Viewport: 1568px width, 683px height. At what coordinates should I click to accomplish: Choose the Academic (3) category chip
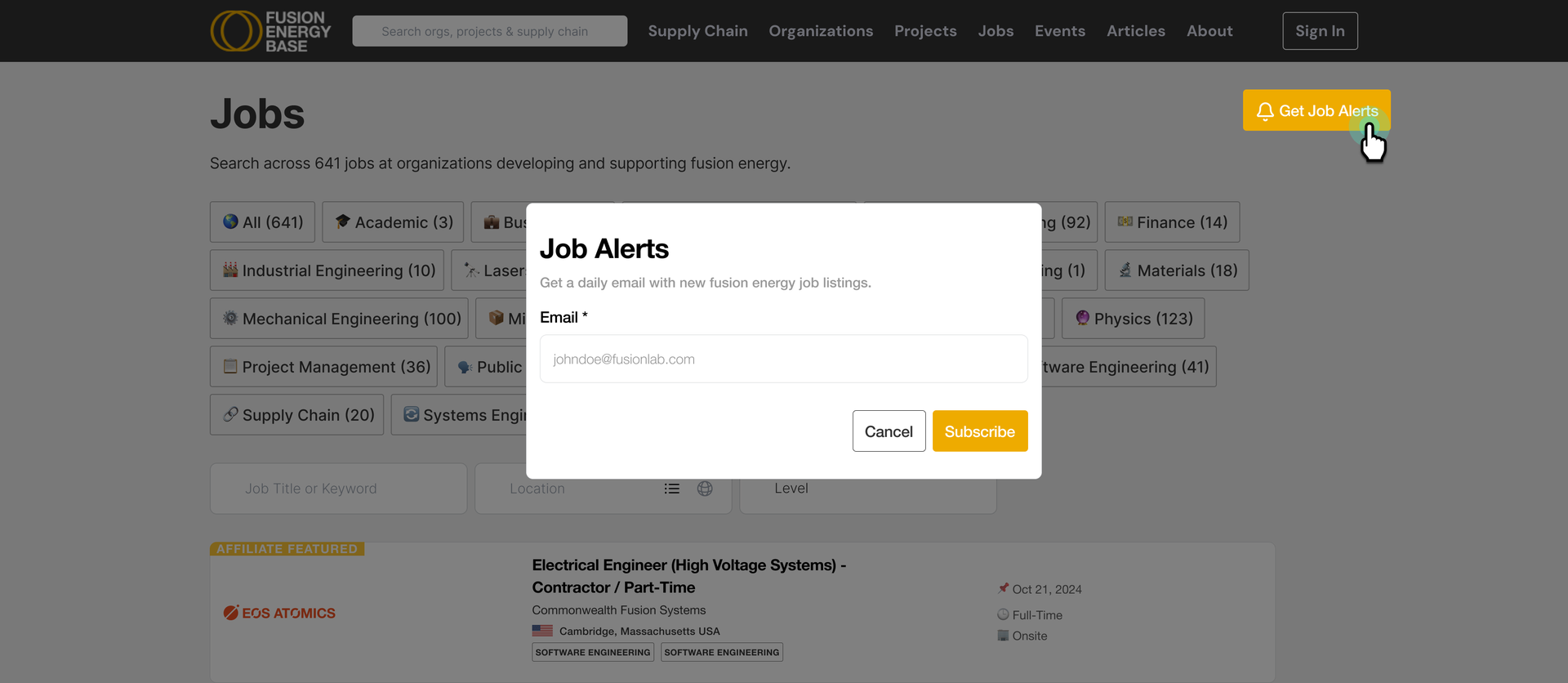point(393,222)
